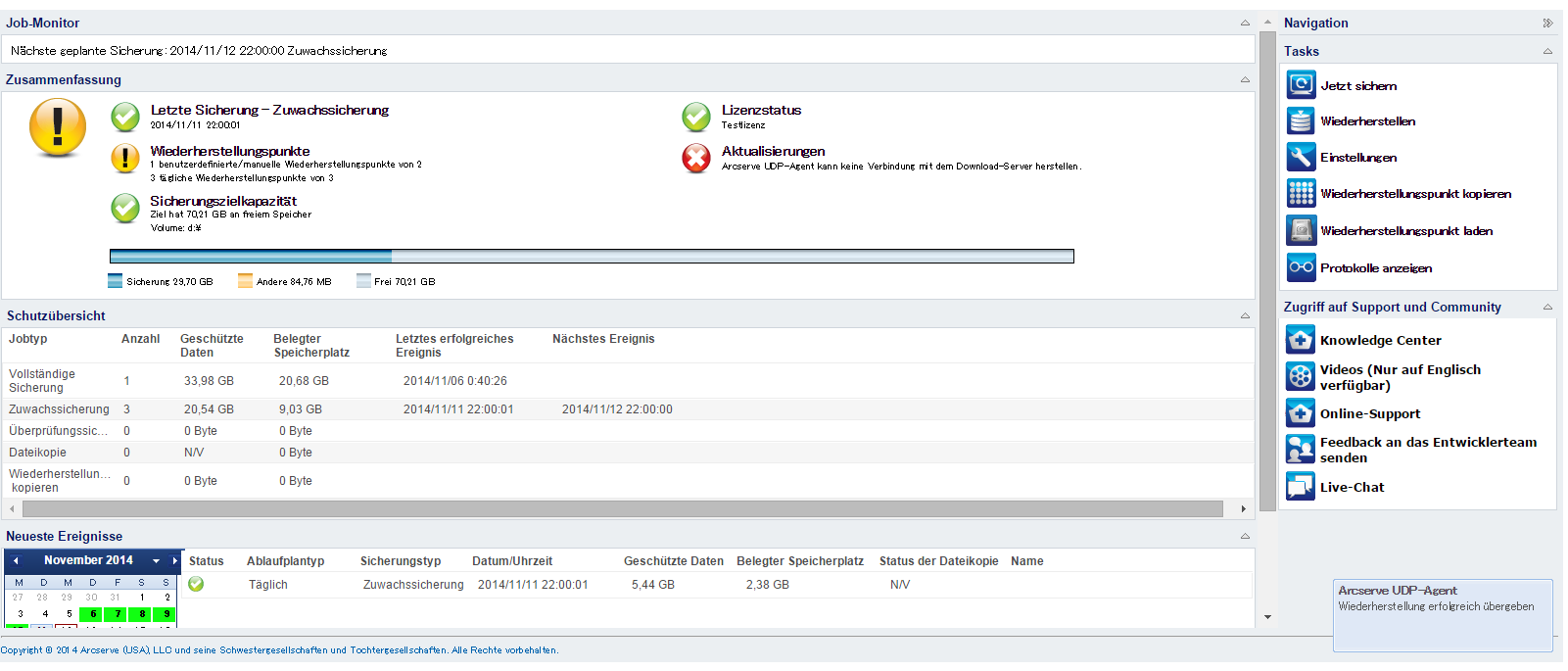
Task: Click Protokolle anzeigen glasses icon
Action: point(1301,267)
